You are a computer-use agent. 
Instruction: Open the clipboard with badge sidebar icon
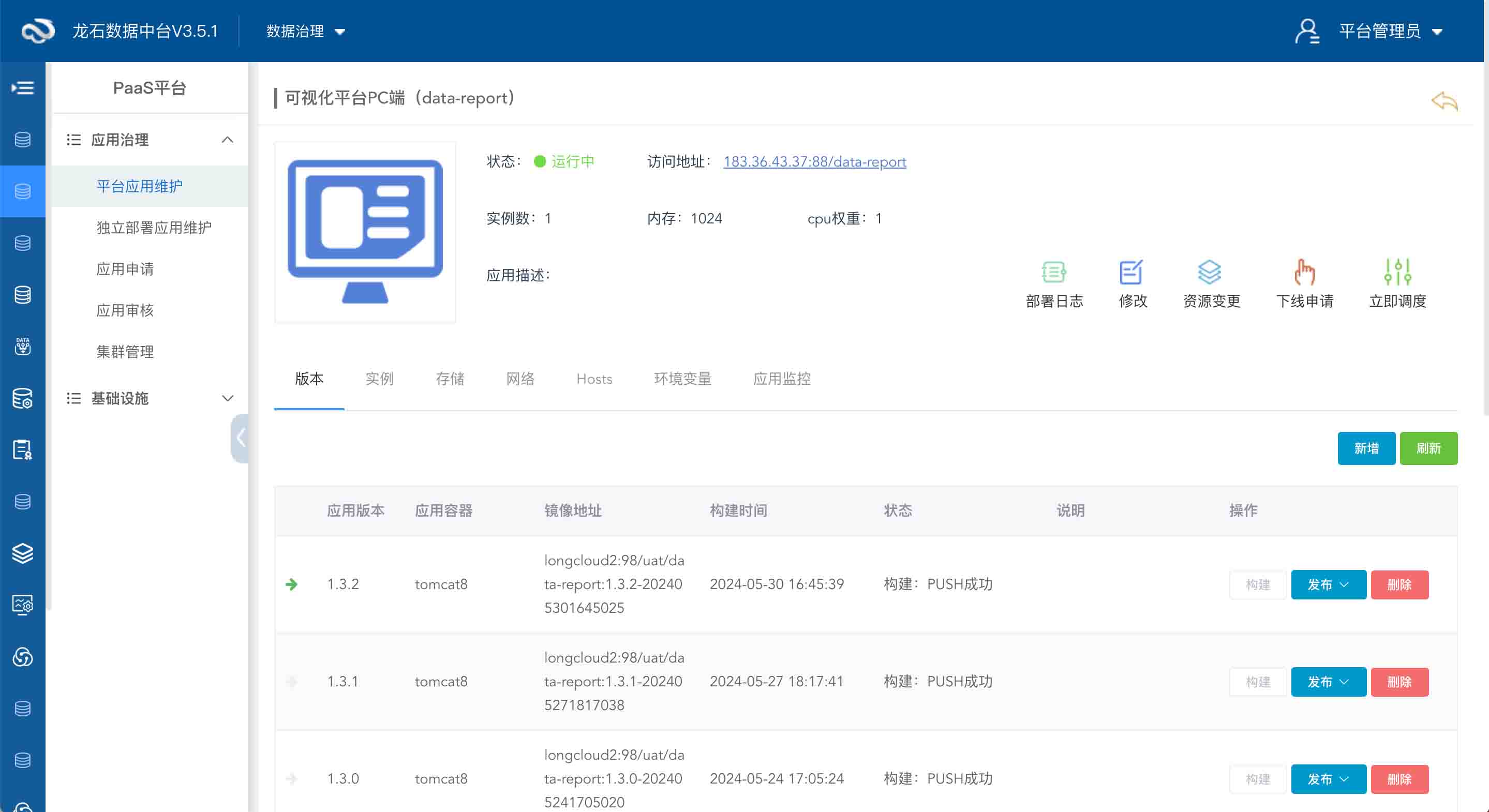pyautogui.click(x=23, y=449)
